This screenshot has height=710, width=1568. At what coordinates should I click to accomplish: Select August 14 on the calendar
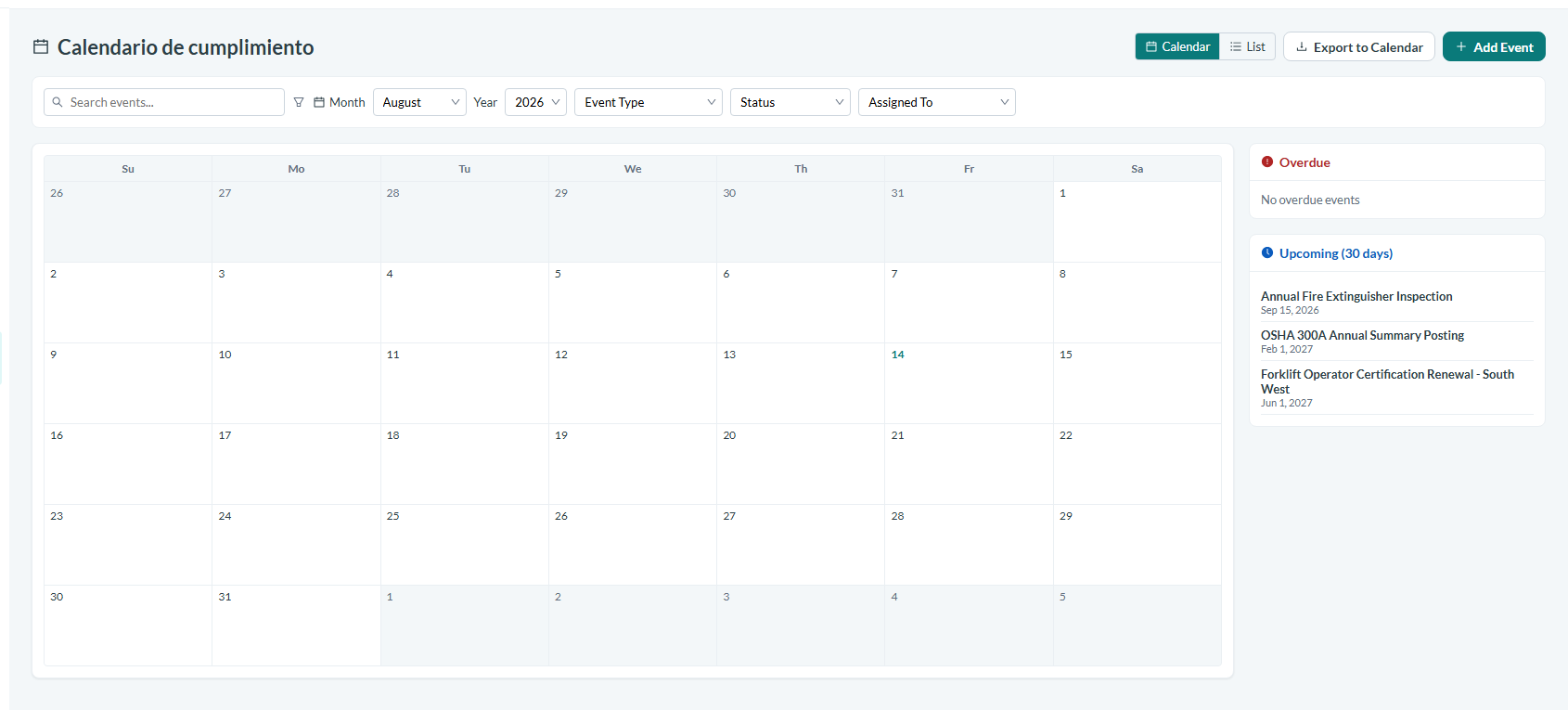pyautogui.click(x=969, y=383)
